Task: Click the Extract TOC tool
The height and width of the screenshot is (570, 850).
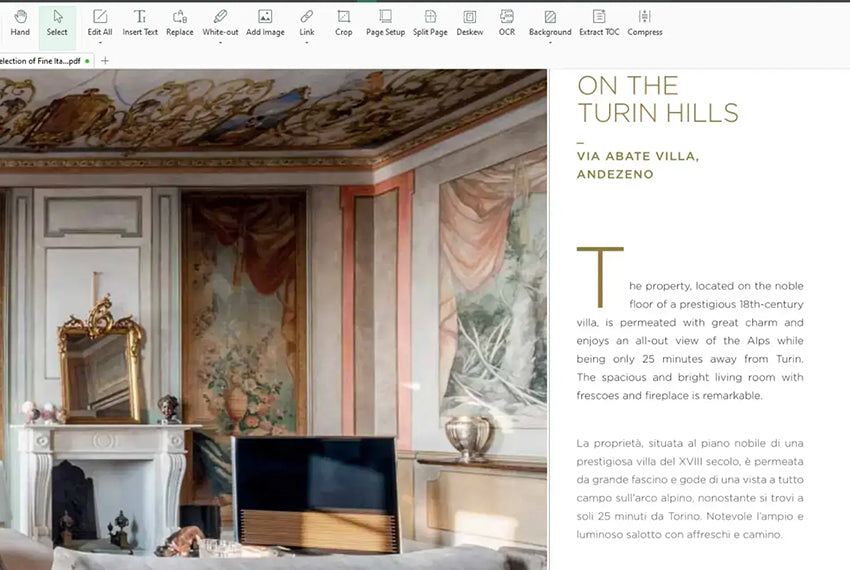Action: (598, 23)
